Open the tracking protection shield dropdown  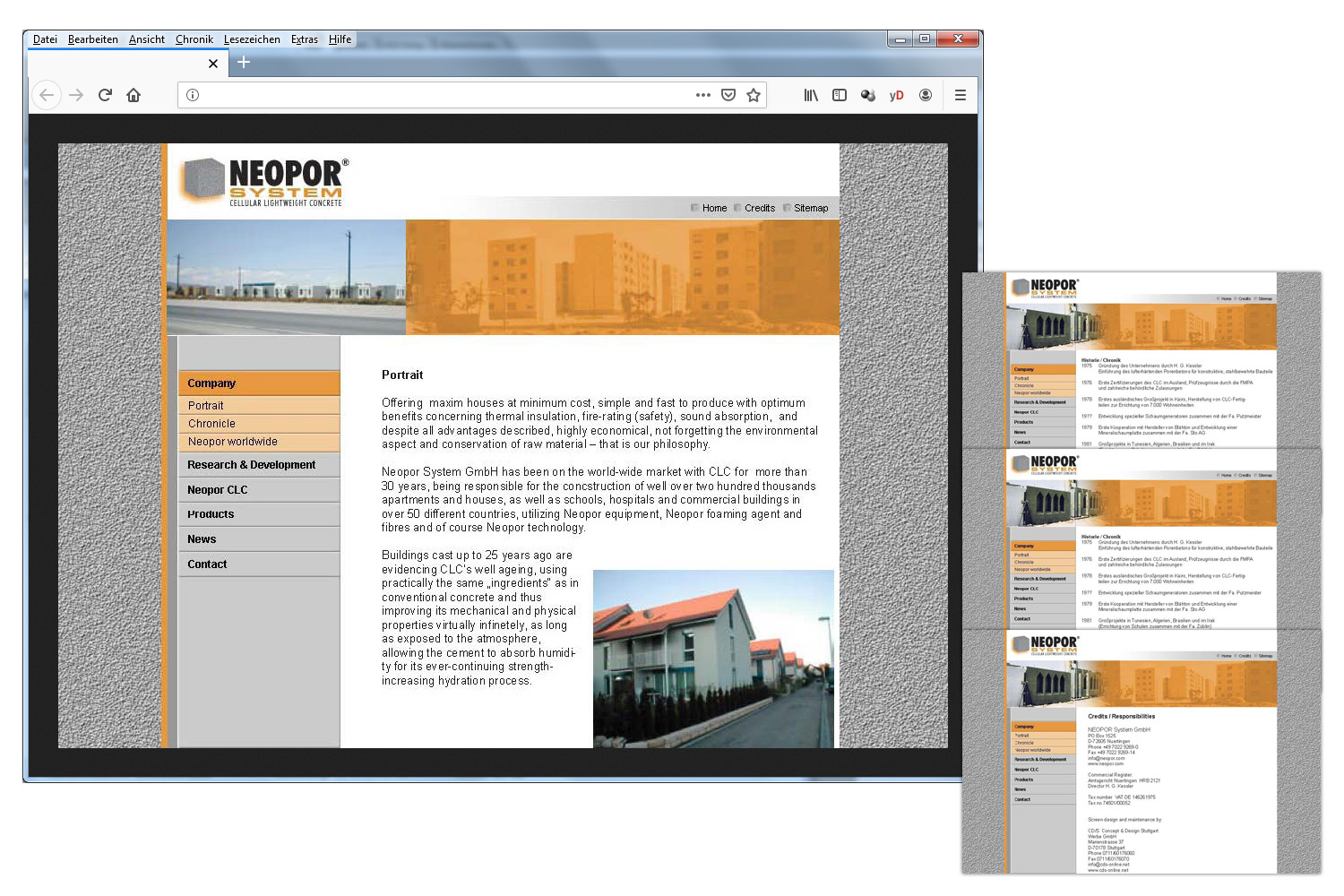click(728, 95)
